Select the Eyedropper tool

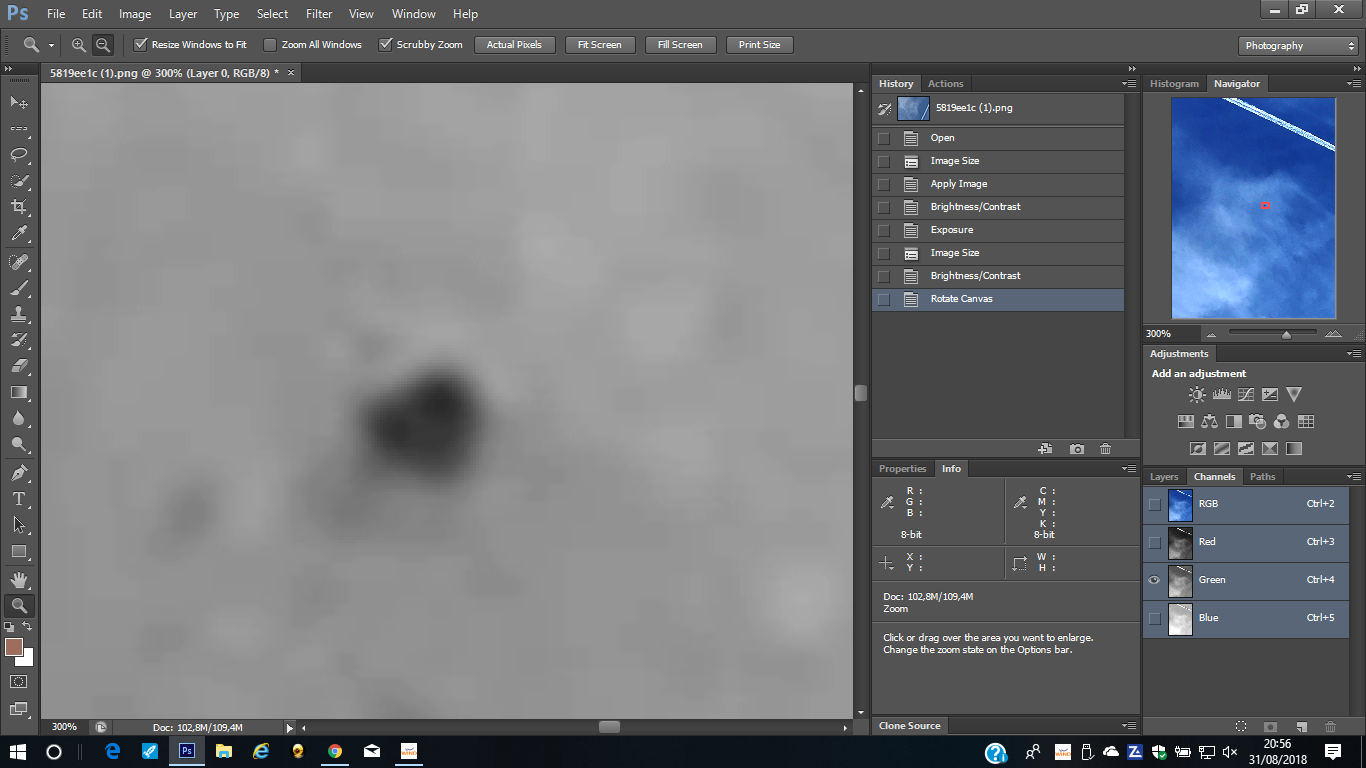coord(18,233)
